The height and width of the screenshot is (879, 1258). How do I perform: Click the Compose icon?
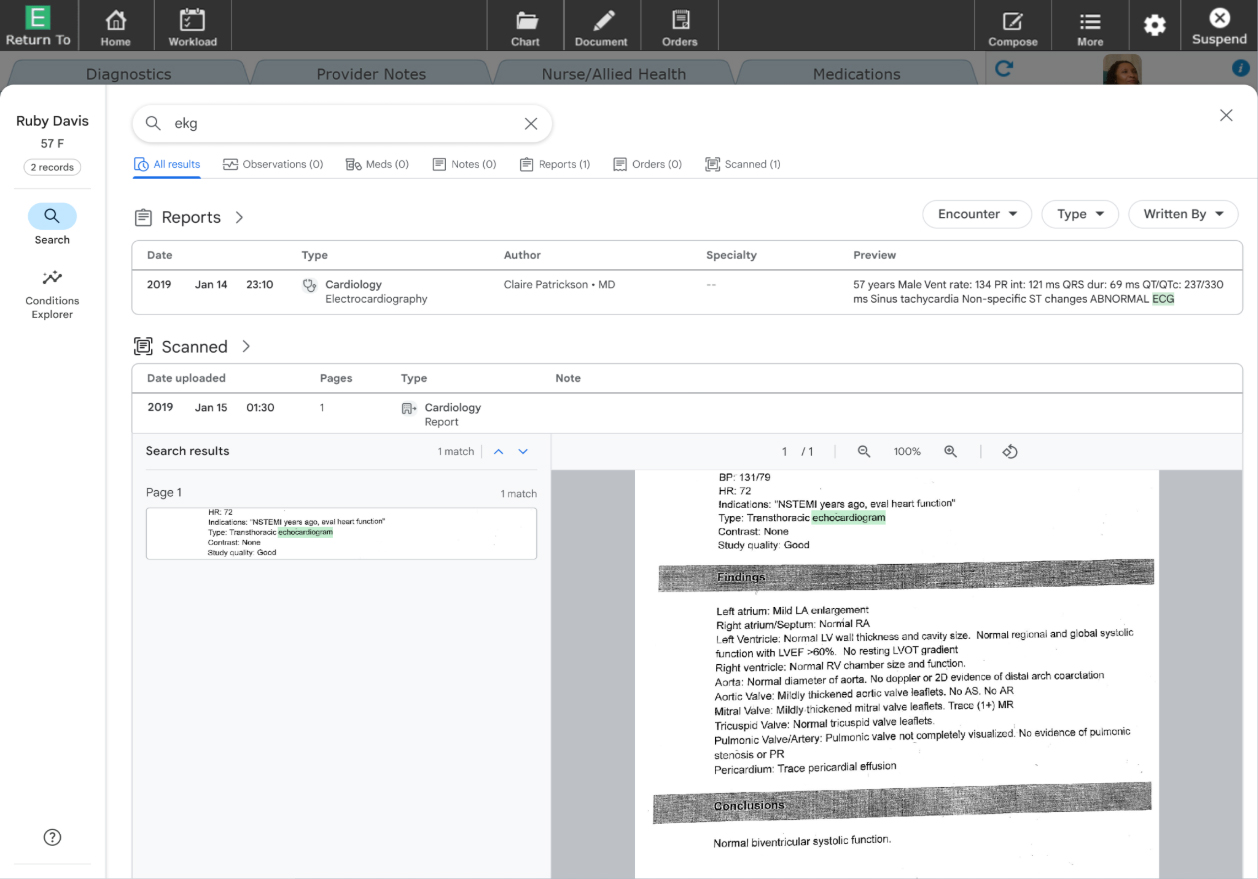(x=1013, y=26)
